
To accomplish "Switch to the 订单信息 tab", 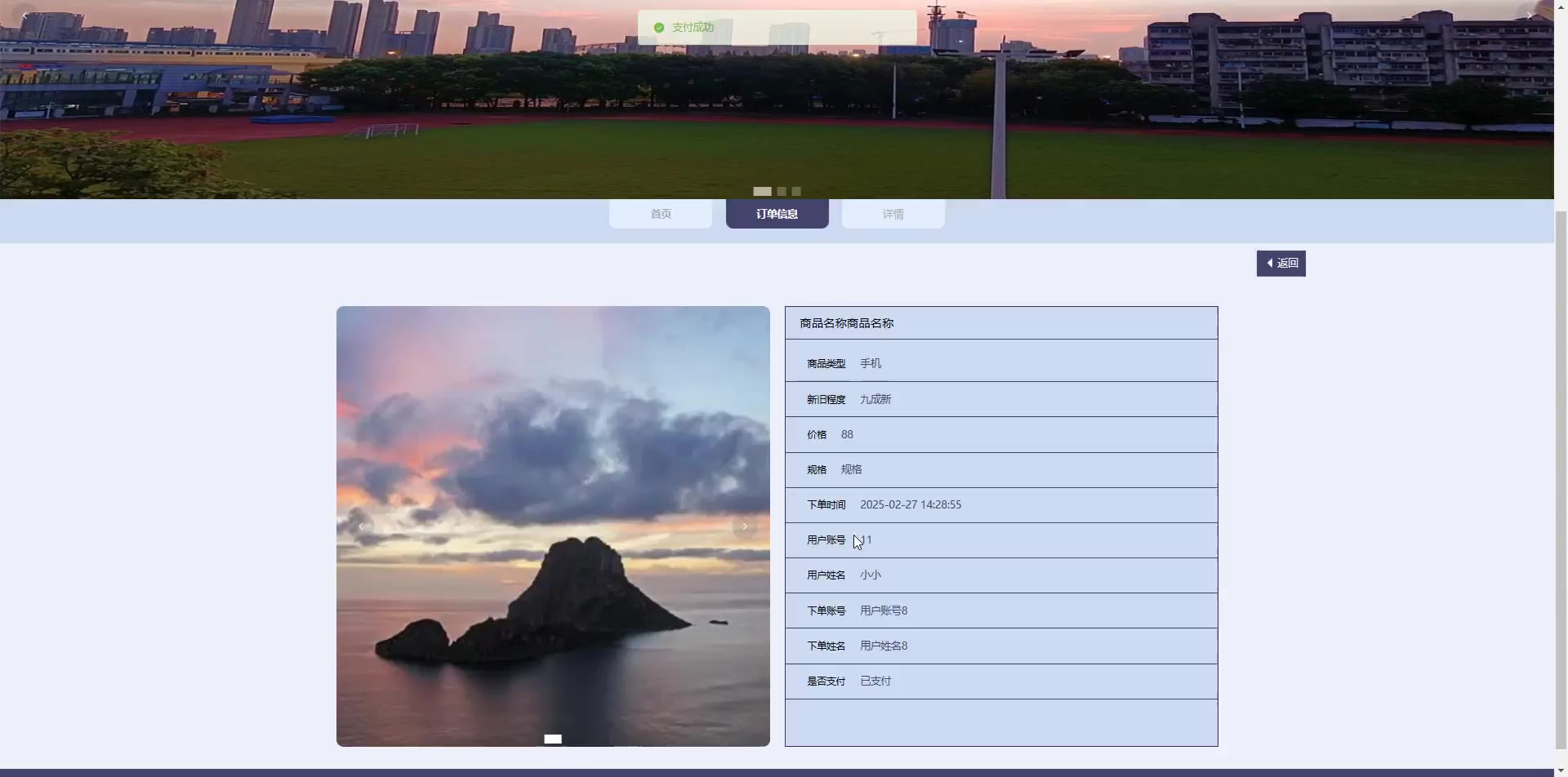I will [777, 214].
